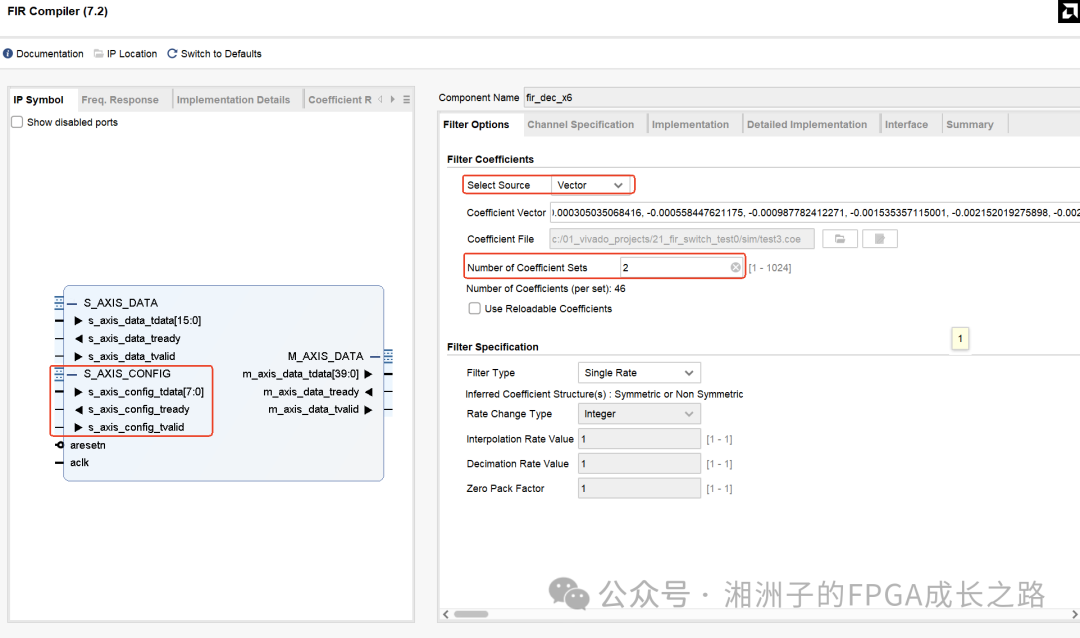Enable Use Reloadable Coefficients
This screenshot has width=1080, height=638.
tap(475, 309)
